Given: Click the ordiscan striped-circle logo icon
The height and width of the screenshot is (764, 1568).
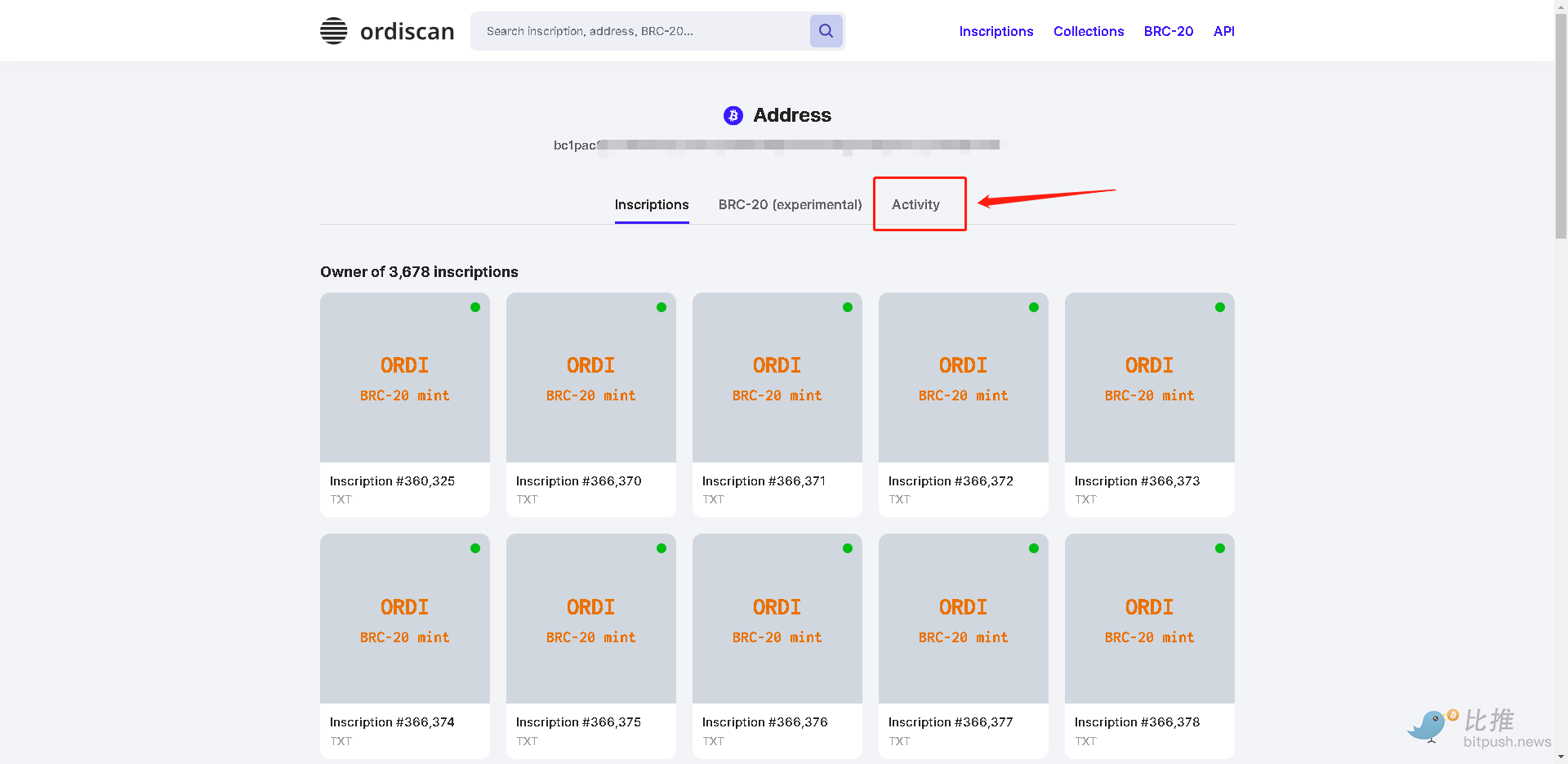Looking at the screenshot, I should click(333, 31).
